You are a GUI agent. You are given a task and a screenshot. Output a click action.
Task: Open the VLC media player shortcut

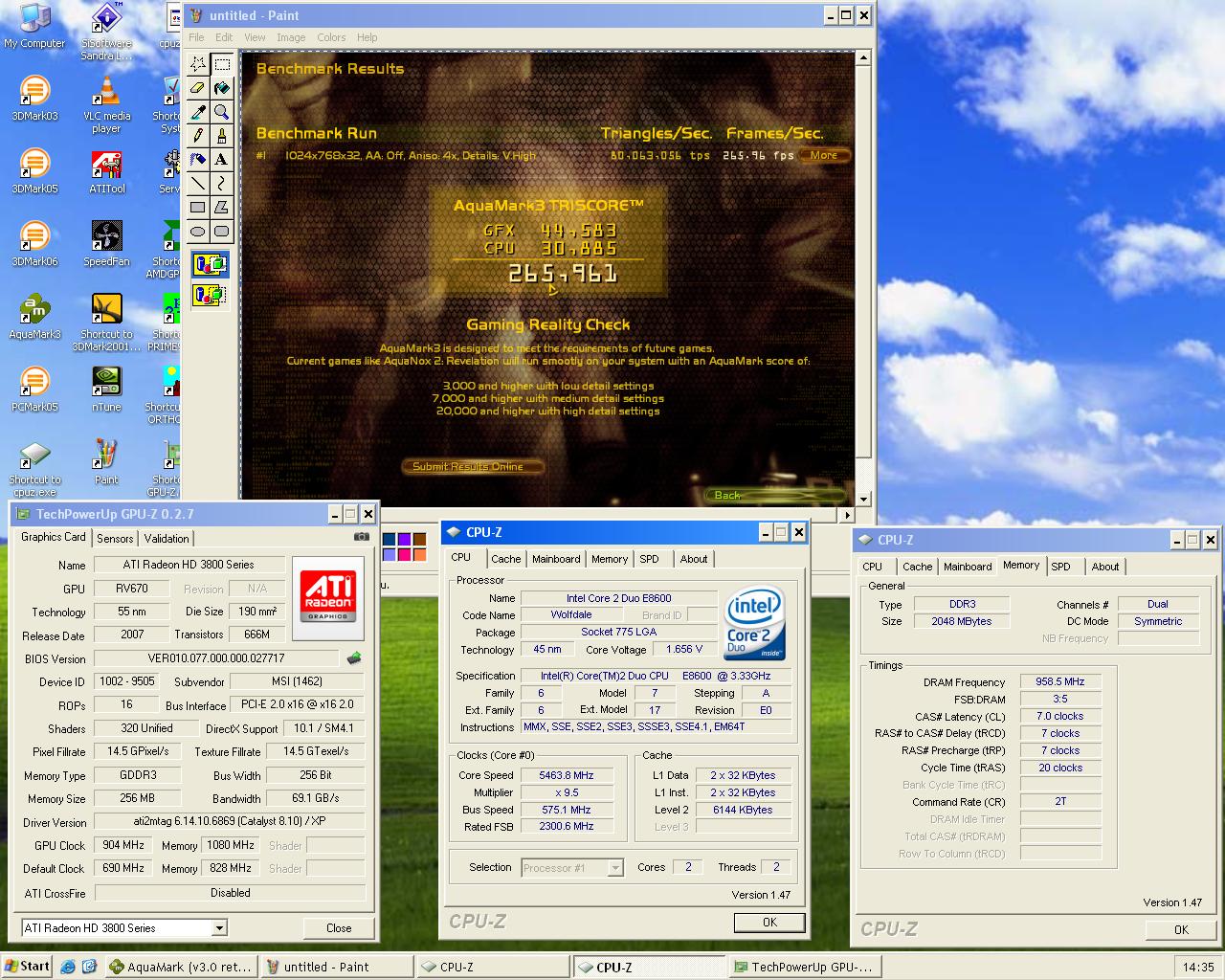click(106, 104)
